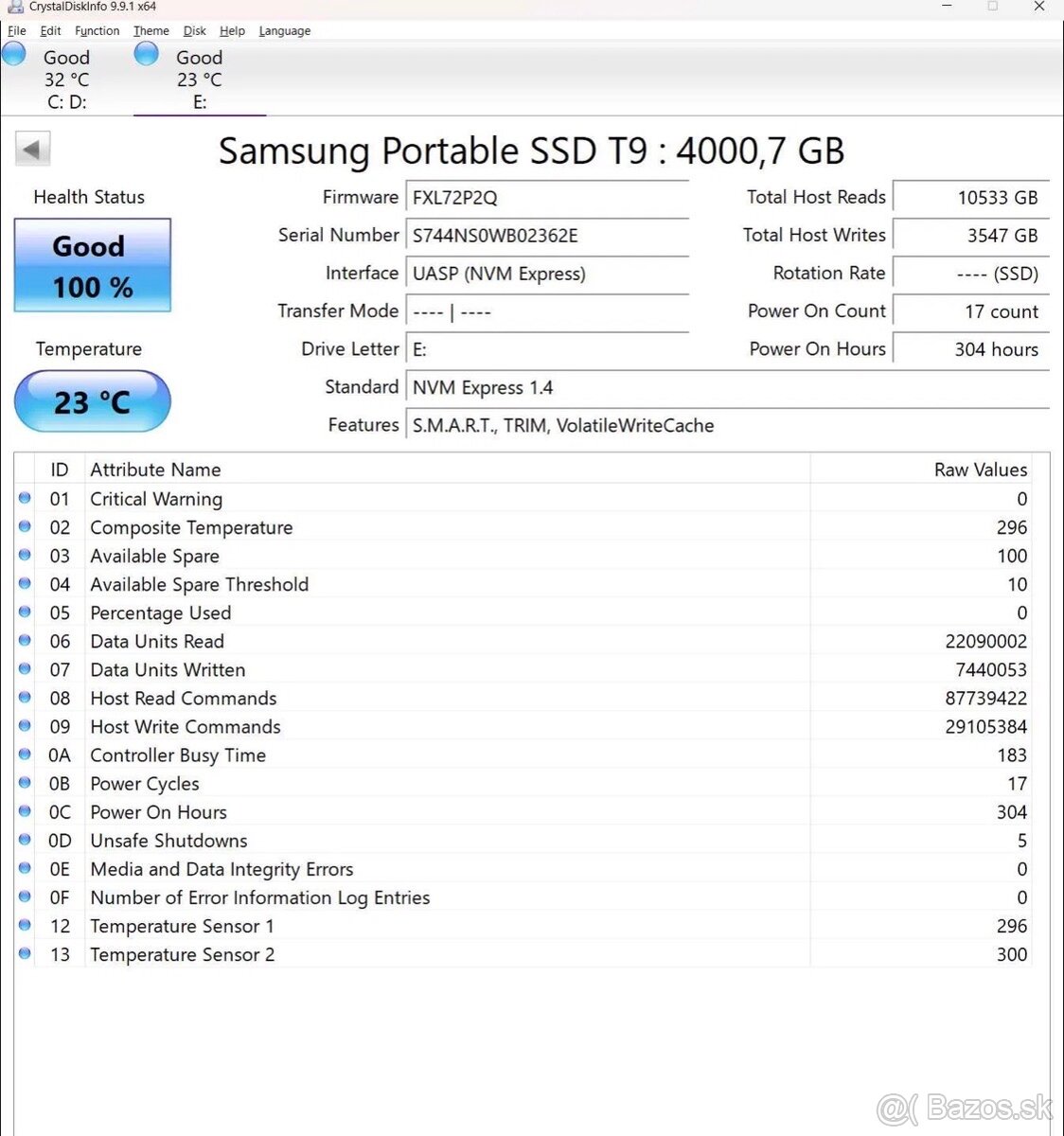Viewport: 1064px width, 1136px height.
Task: Click the Raw Values column header
Action: click(921, 470)
